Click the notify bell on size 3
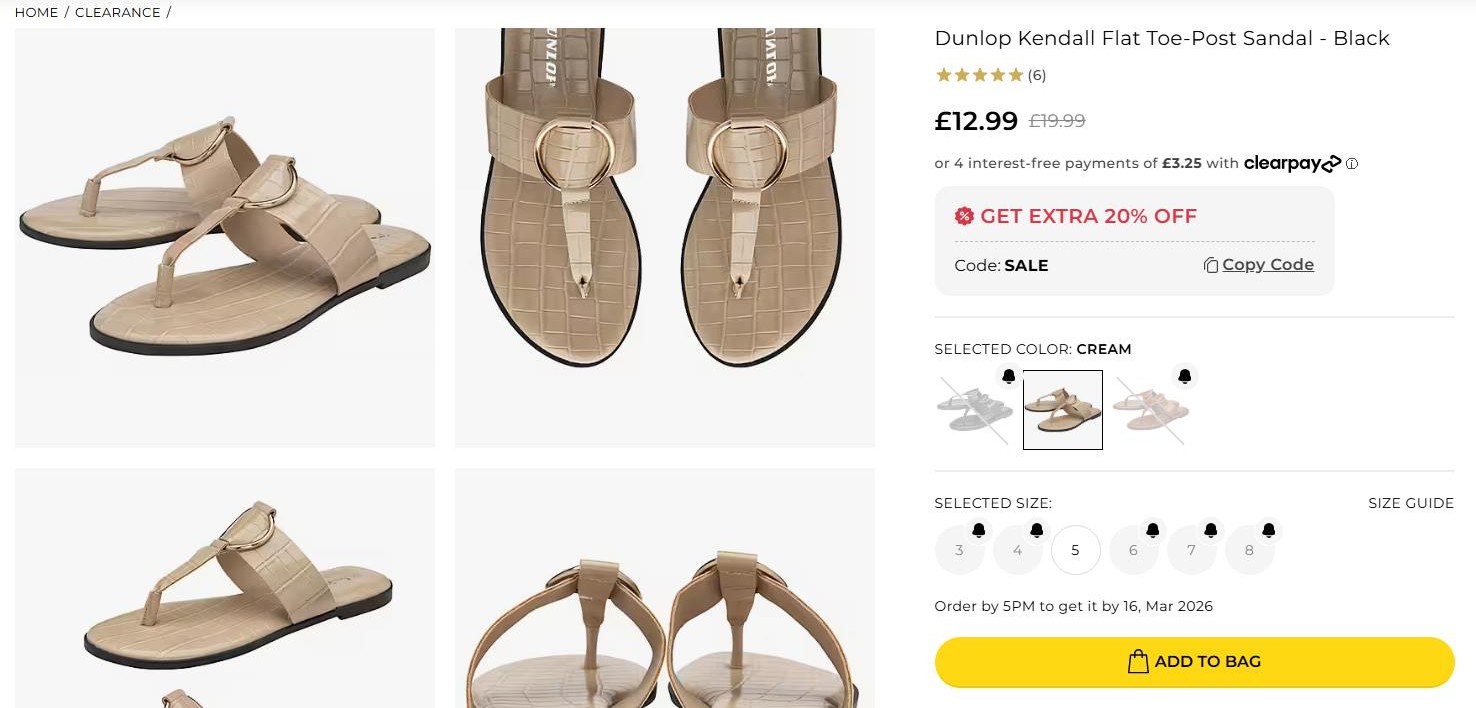Viewport: 1476px width, 708px height. click(979, 530)
